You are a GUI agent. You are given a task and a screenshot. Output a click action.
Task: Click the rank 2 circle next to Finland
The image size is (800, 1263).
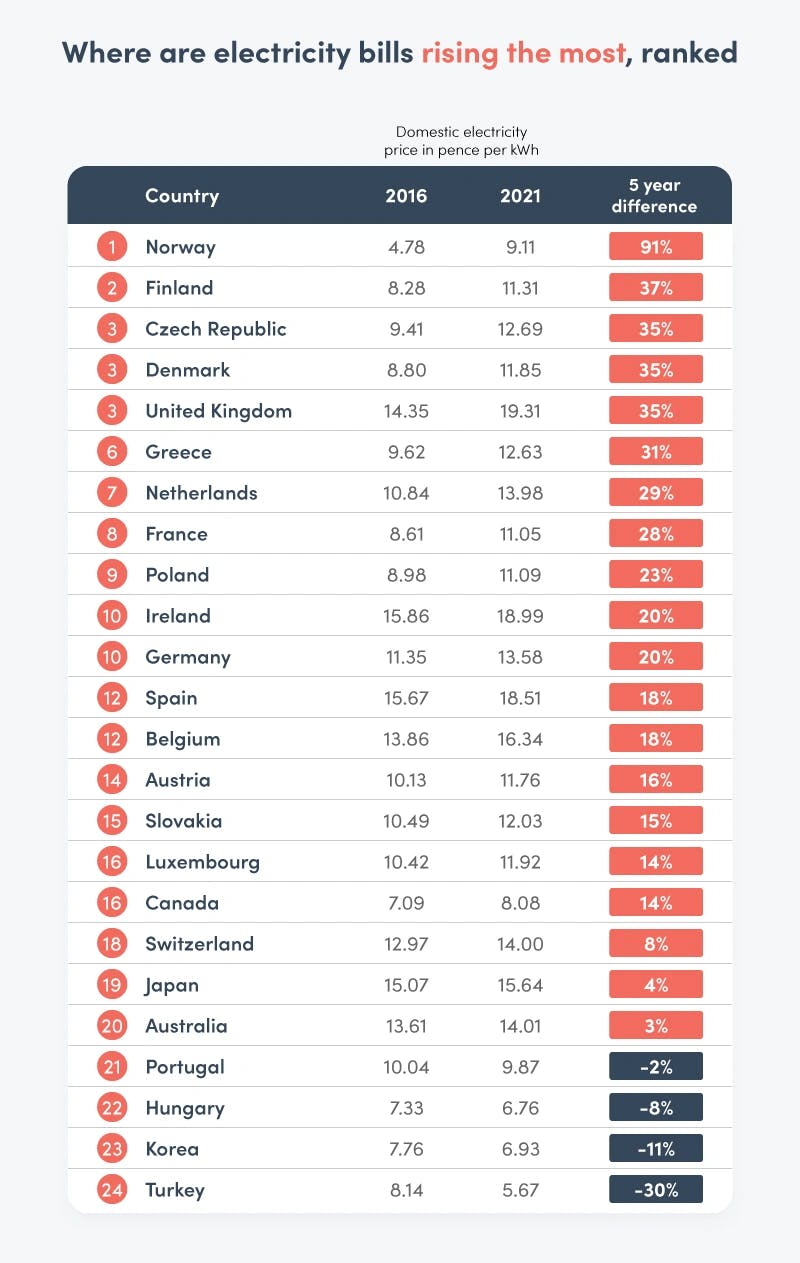tap(112, 288)
